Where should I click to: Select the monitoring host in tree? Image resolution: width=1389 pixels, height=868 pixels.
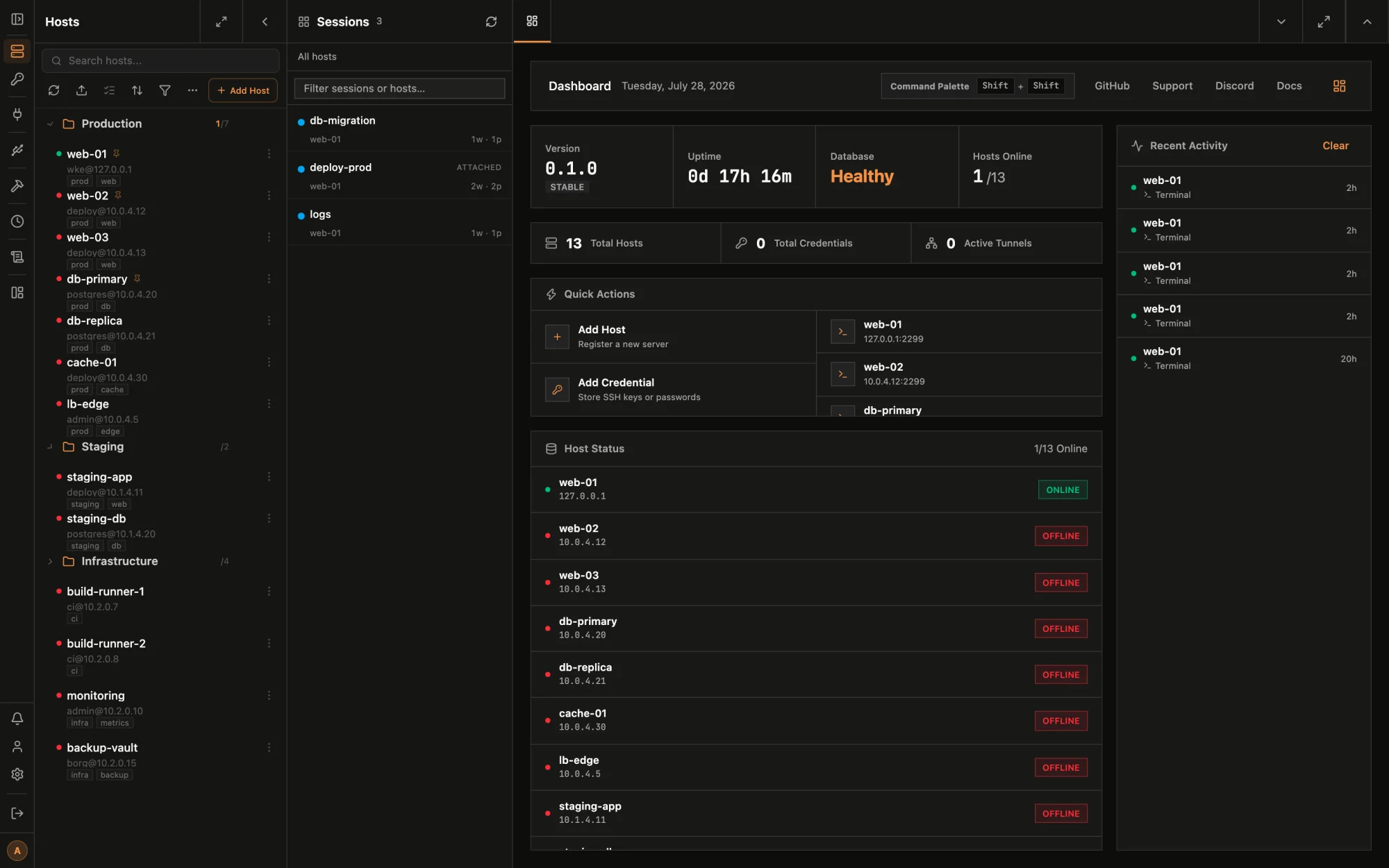(x=96, y=696)
